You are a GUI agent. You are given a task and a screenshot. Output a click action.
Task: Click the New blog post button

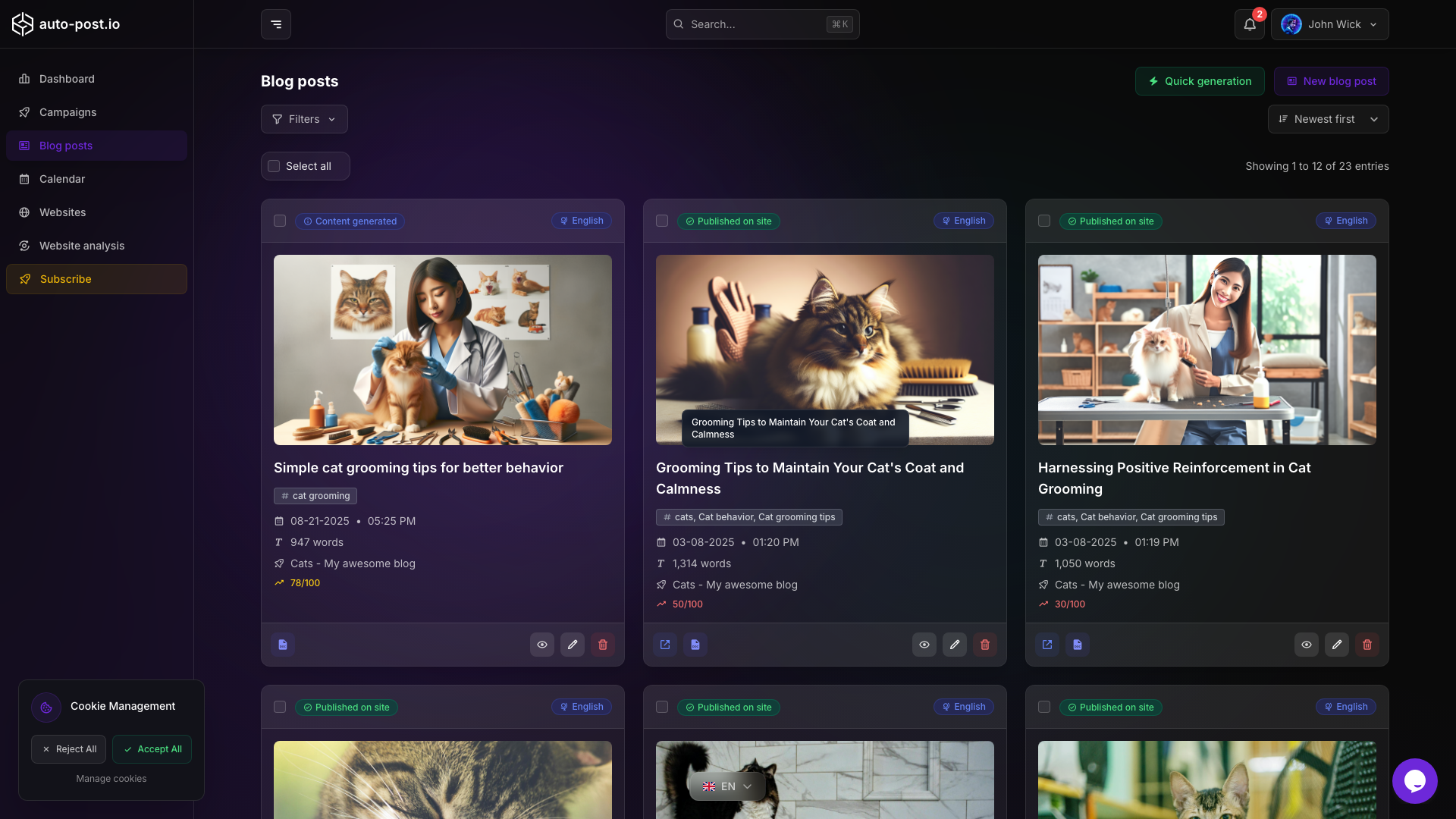1331,81
